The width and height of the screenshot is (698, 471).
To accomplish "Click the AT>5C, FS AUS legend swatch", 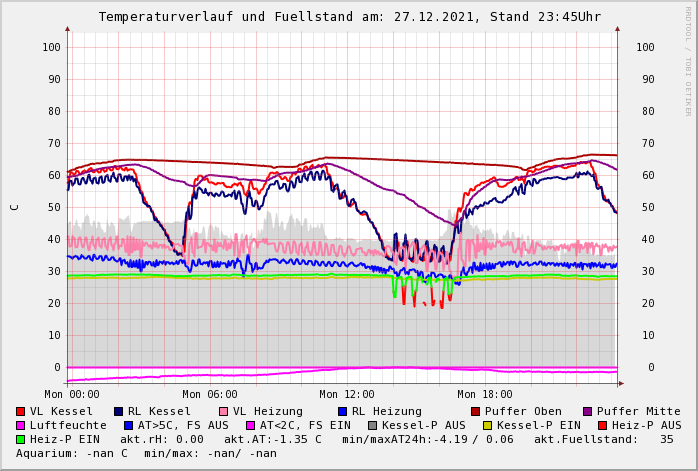I will tap(128, 425).
